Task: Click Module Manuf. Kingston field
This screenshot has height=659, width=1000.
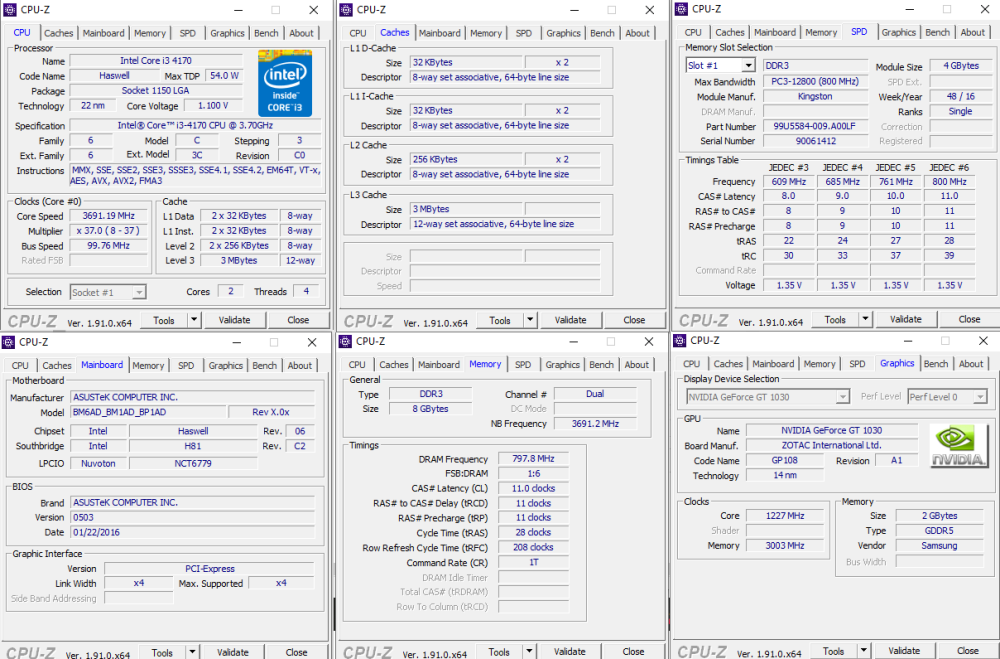Action: pos(815,96)
